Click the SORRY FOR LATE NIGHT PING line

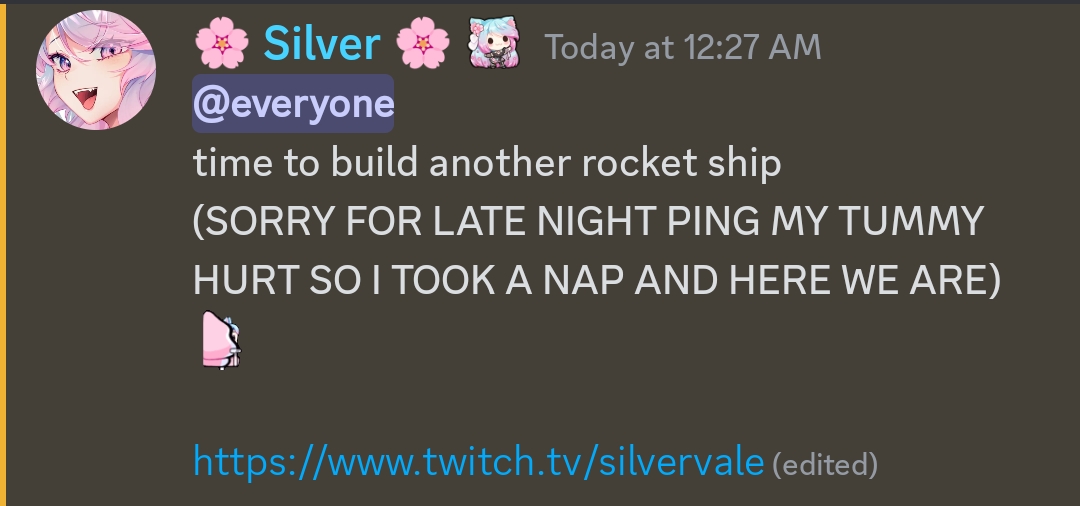588,222
